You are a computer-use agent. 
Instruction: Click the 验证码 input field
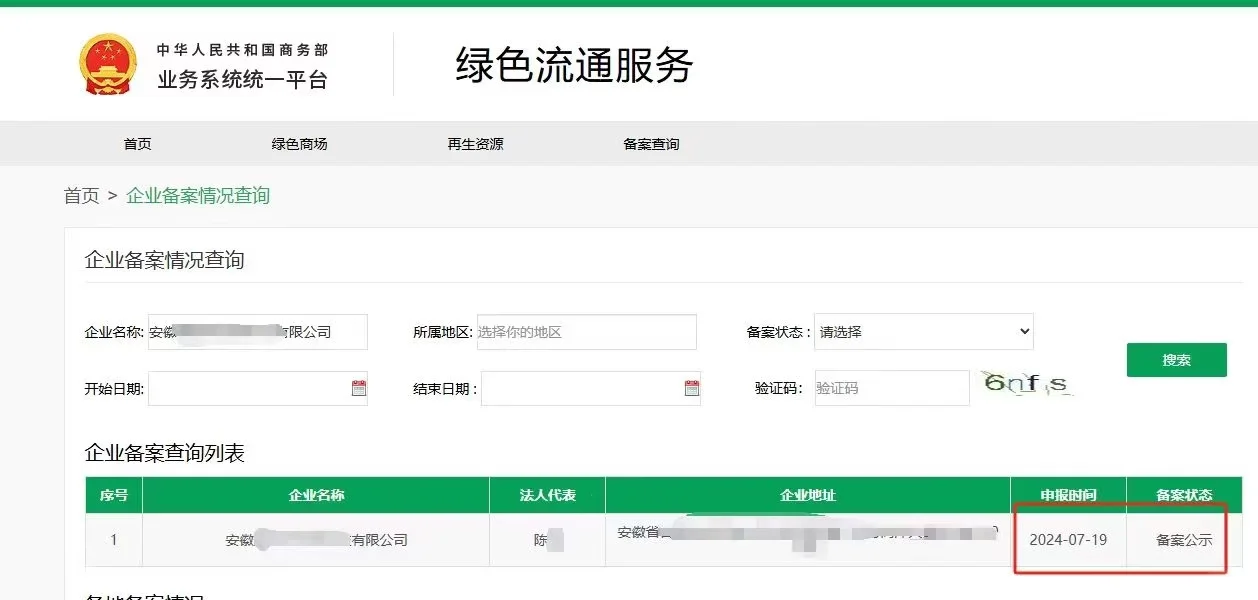(890, 387)
